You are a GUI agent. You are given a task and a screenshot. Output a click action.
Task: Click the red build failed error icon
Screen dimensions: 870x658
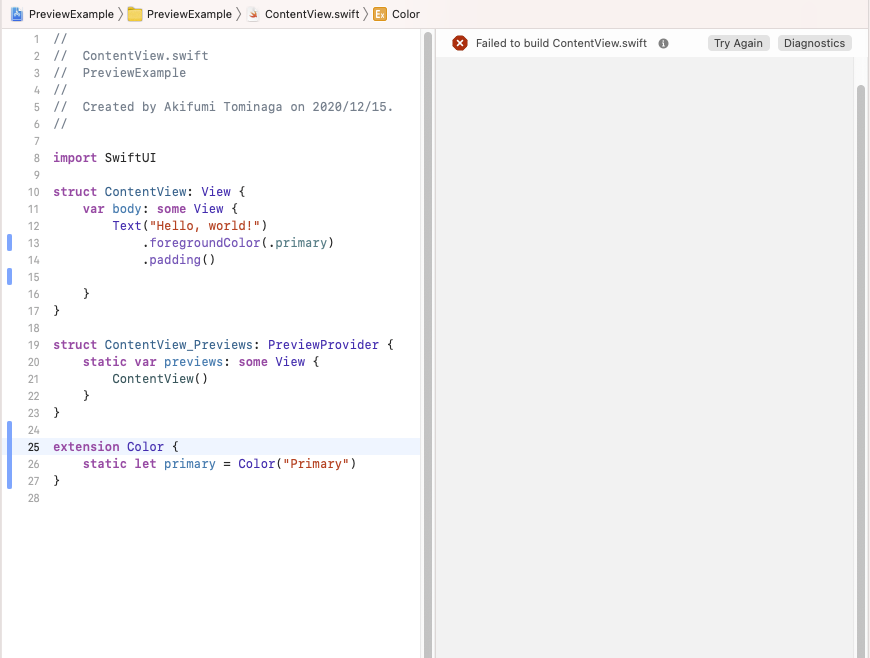pyautogui.click(x=459, y=43)
